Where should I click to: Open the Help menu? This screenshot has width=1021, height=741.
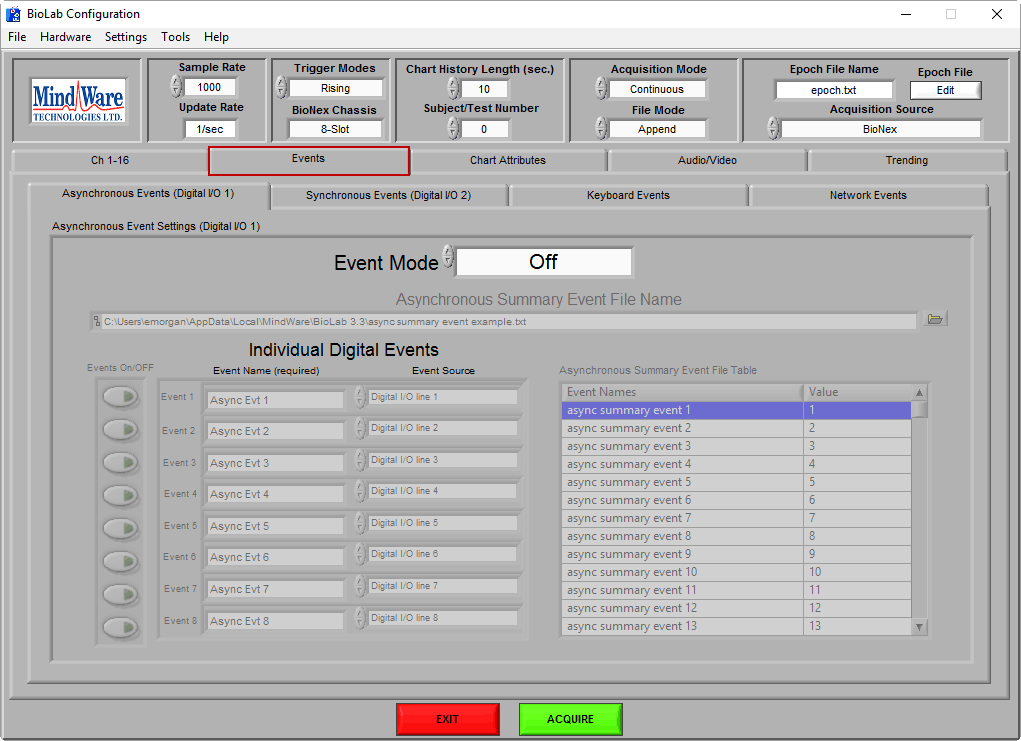click(216, 37)
